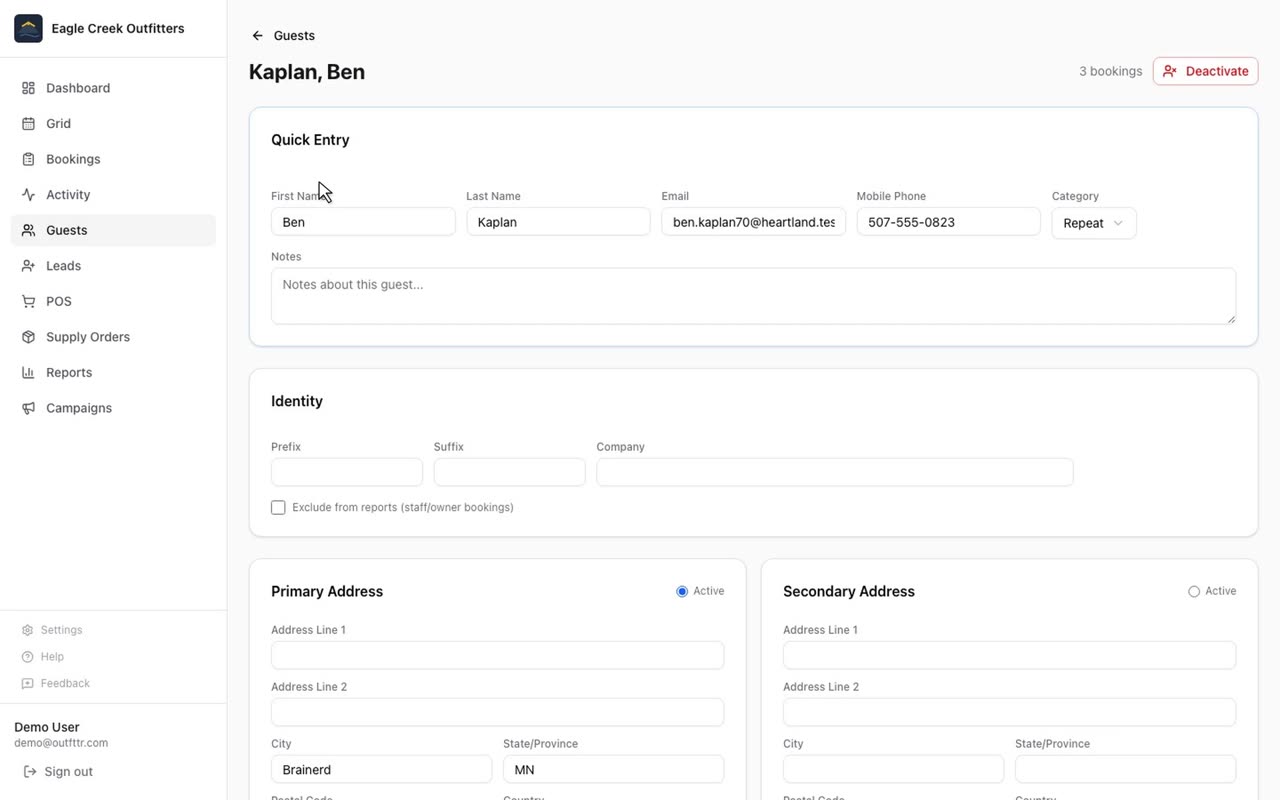Navigate to Campaigns section
The image size is (1280, 800).
(113, 408)
